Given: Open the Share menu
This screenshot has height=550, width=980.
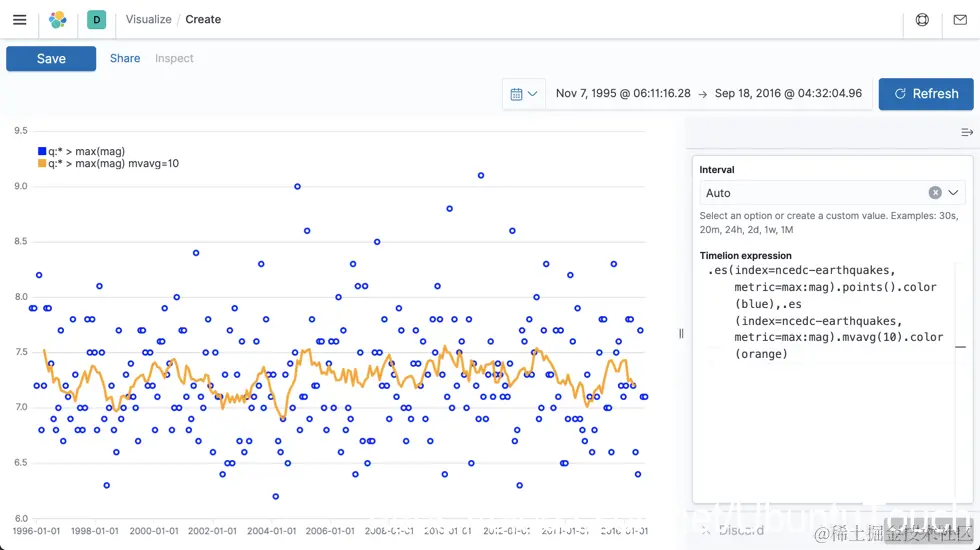Looking at the screenshot, I should (125, 58).
